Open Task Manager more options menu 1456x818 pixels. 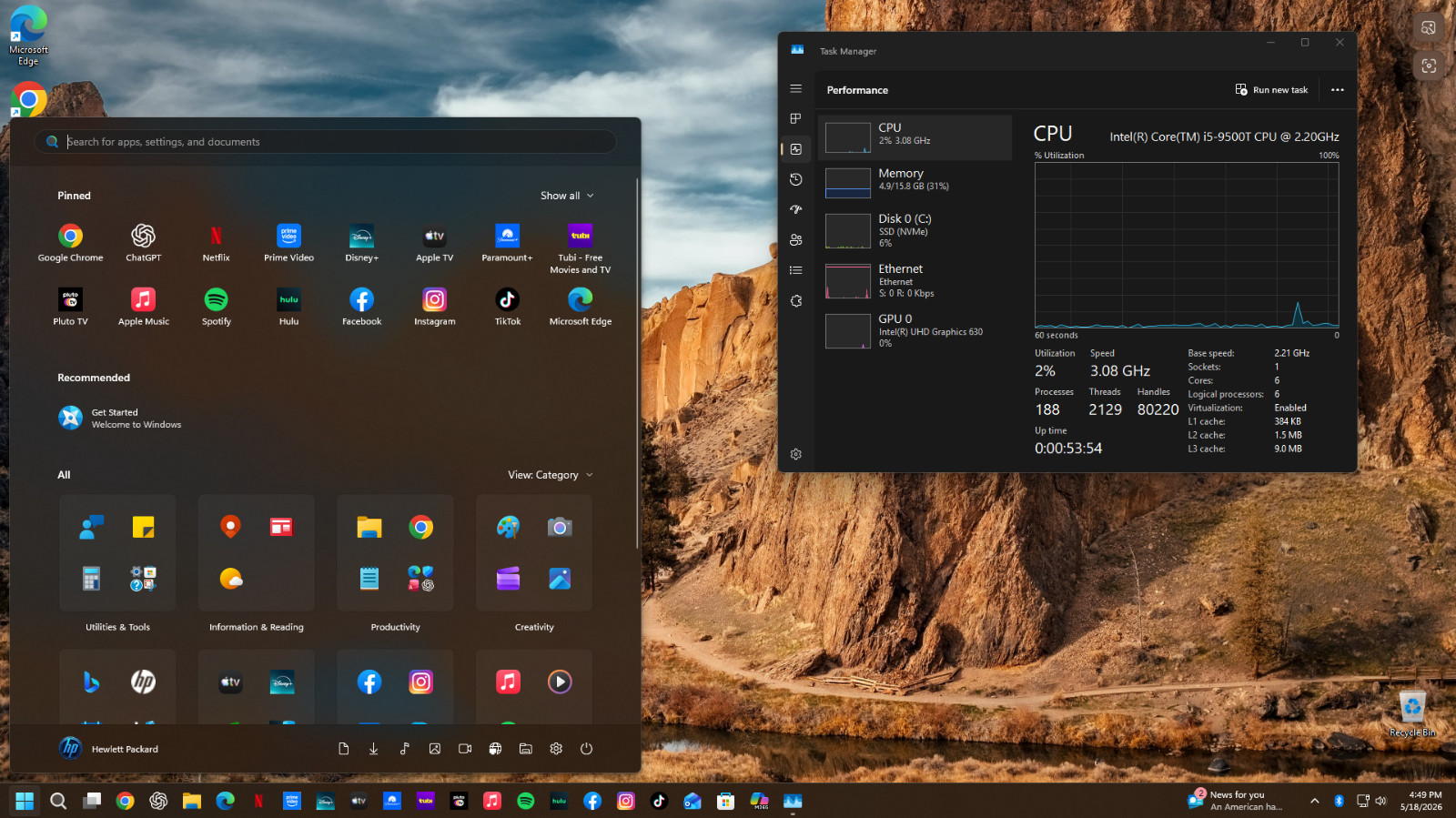click(1337, 90)
